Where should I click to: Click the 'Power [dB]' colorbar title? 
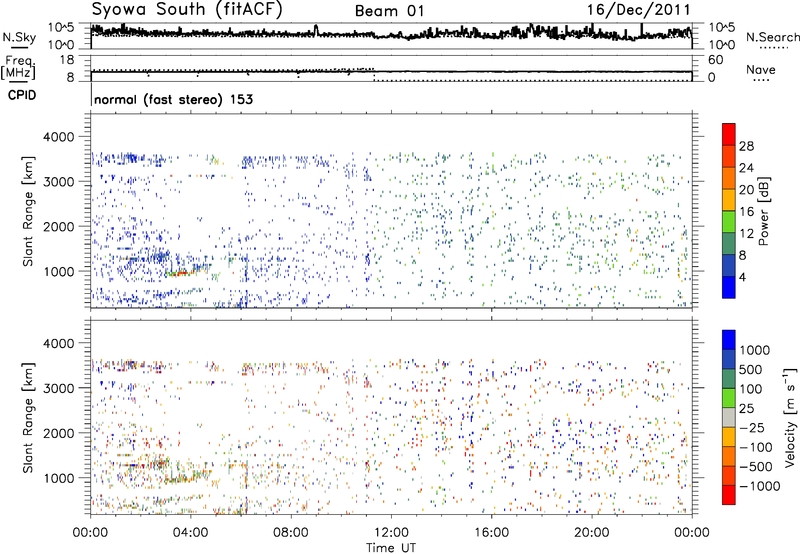click(764, 211)
